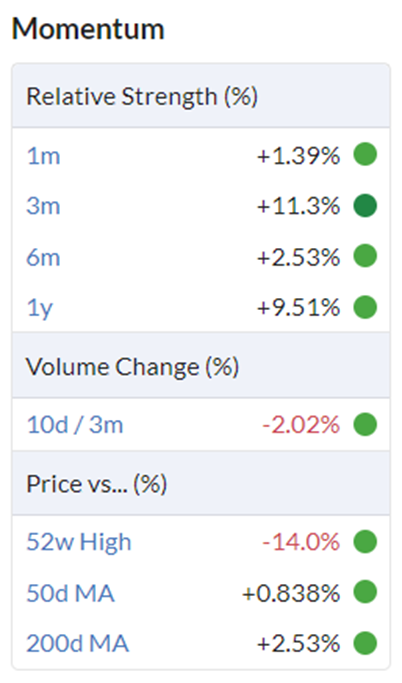
Task: Open the 52w High link
Action: click(79, 543)
